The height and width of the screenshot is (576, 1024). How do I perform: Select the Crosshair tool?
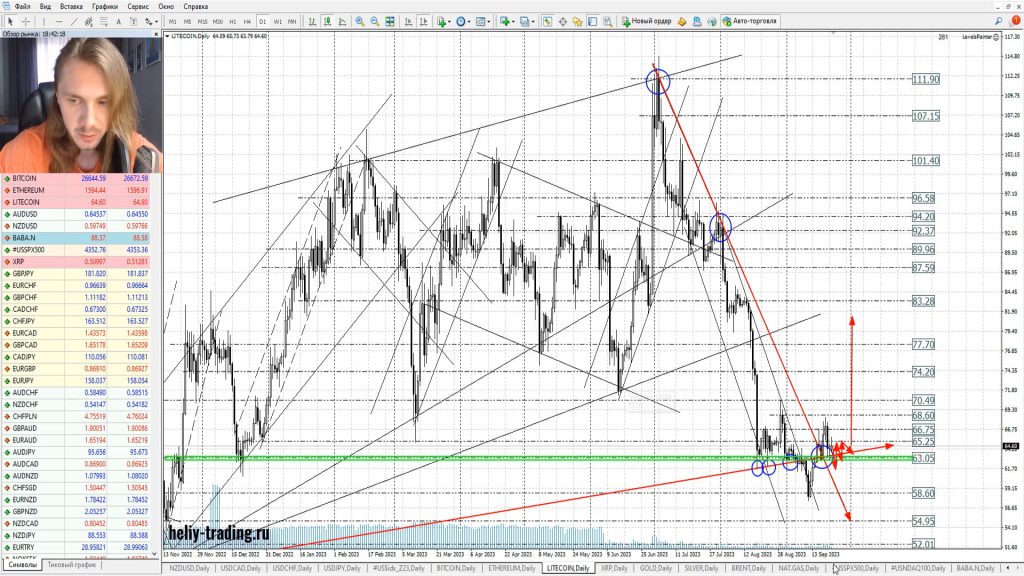click(25, 21)
